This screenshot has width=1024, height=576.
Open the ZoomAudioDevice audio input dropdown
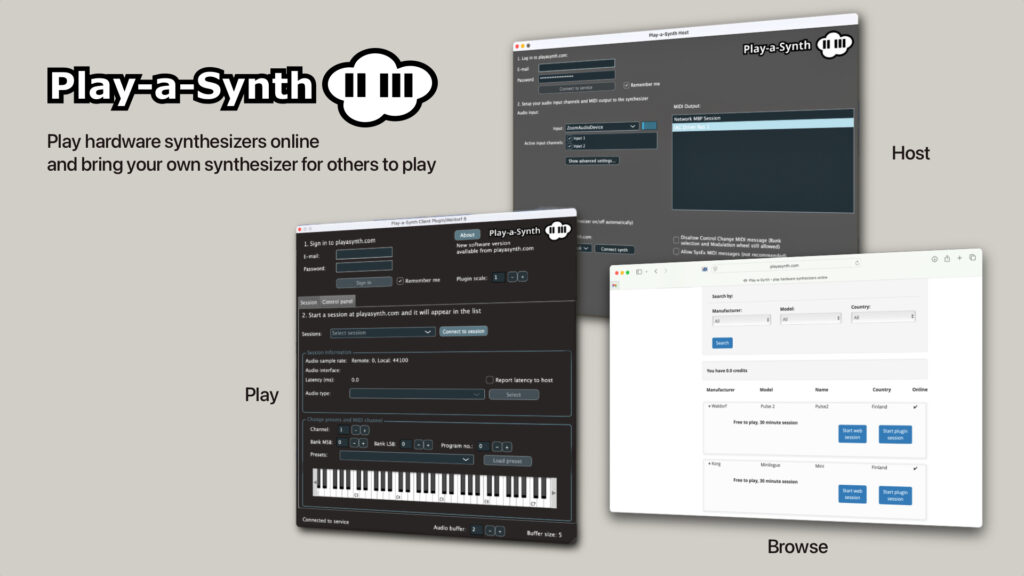coord(603,126)
